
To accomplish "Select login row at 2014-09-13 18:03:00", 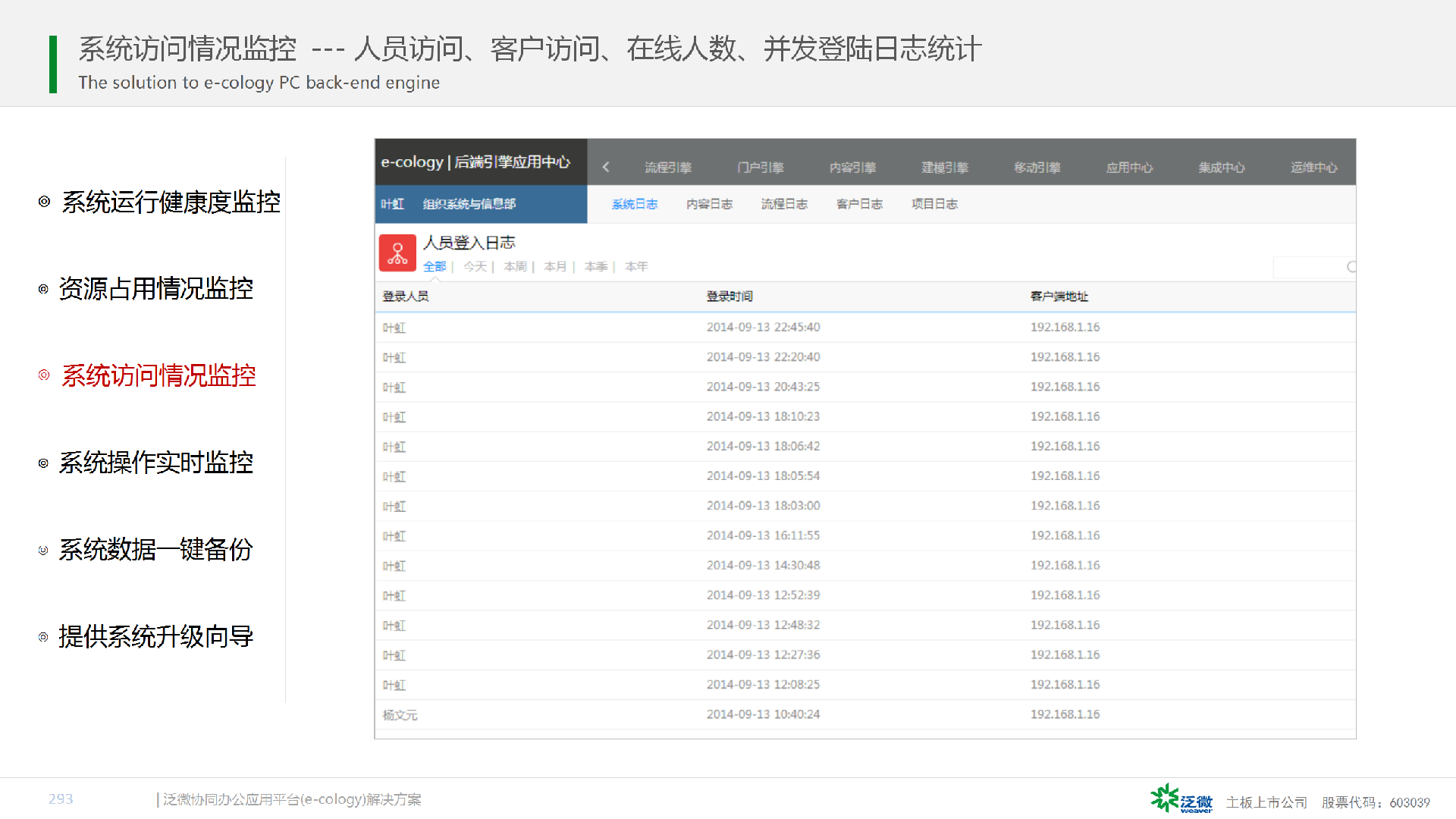I will point(865,506).
